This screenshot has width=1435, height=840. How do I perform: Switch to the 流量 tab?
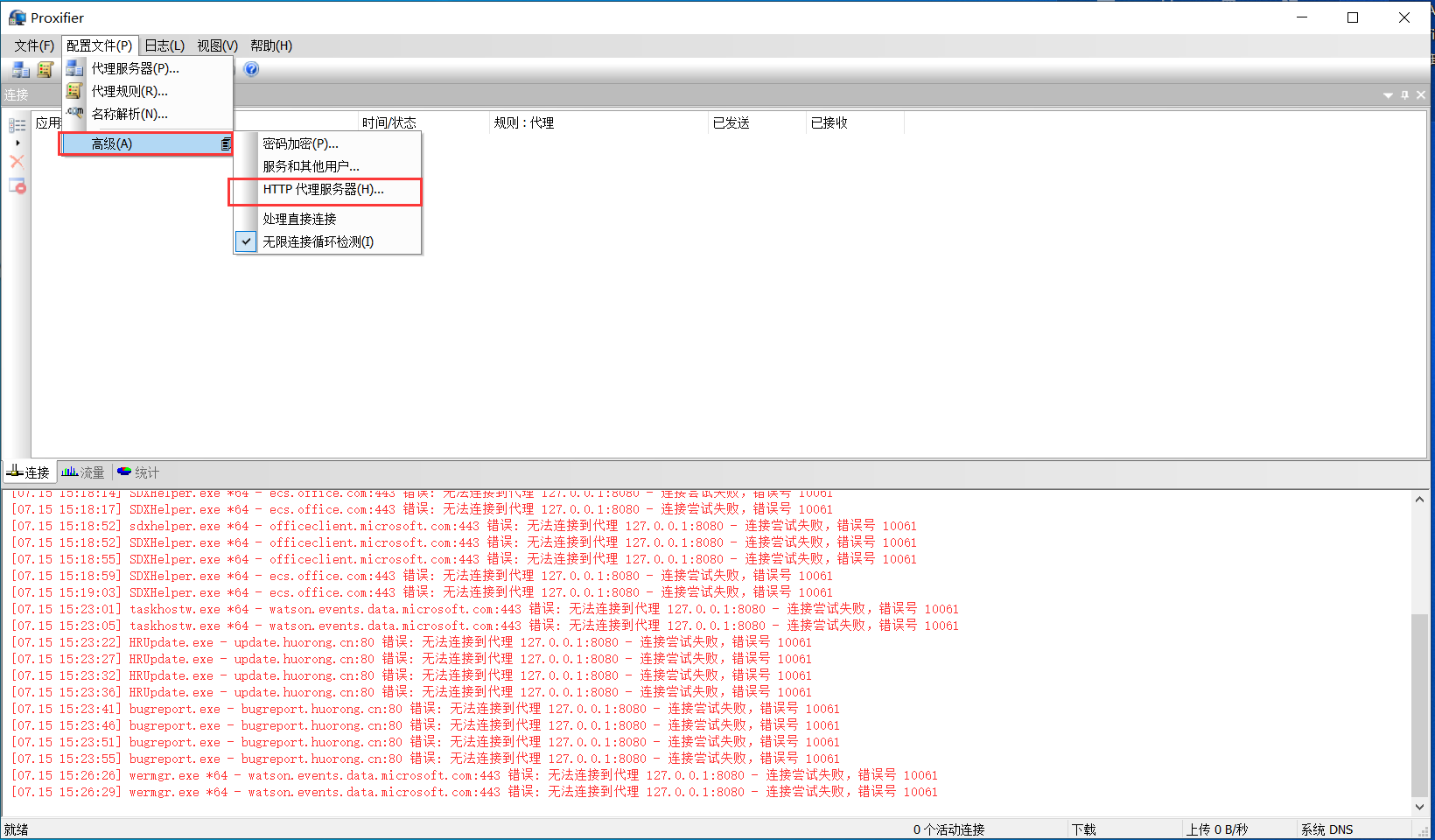[x=83, y=472]
